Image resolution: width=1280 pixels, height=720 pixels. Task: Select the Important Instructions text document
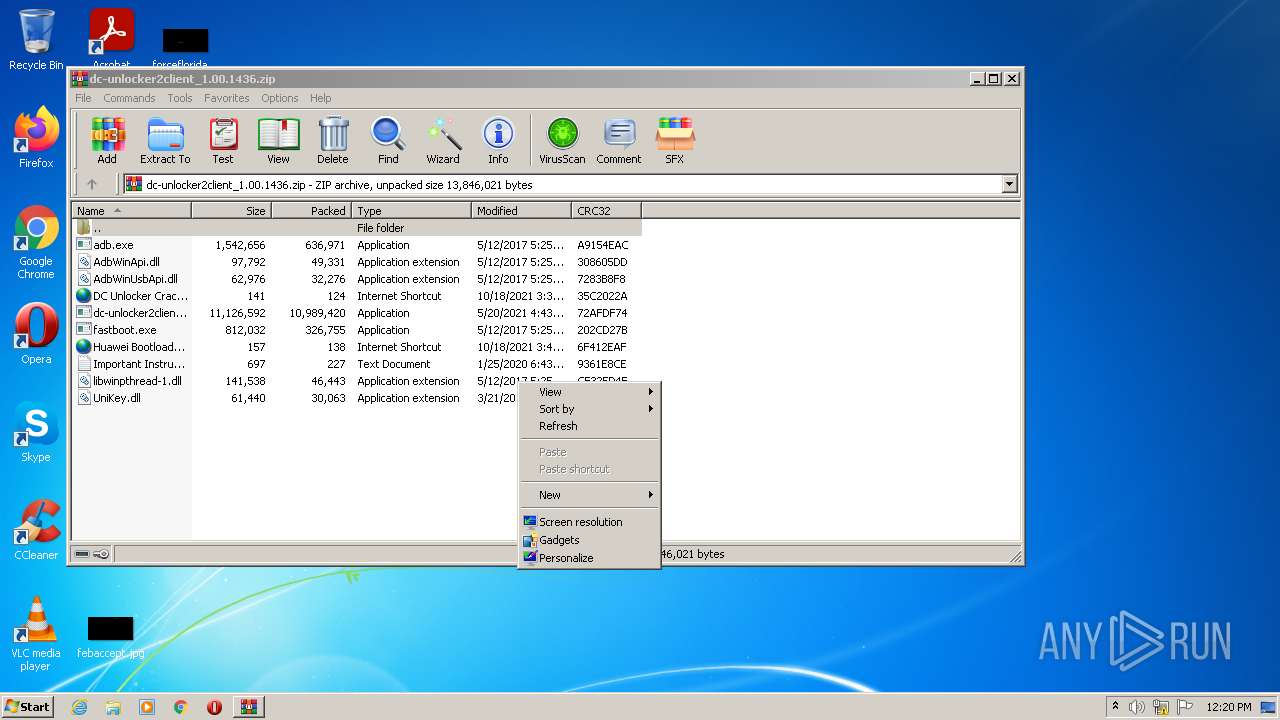(357, 364)
